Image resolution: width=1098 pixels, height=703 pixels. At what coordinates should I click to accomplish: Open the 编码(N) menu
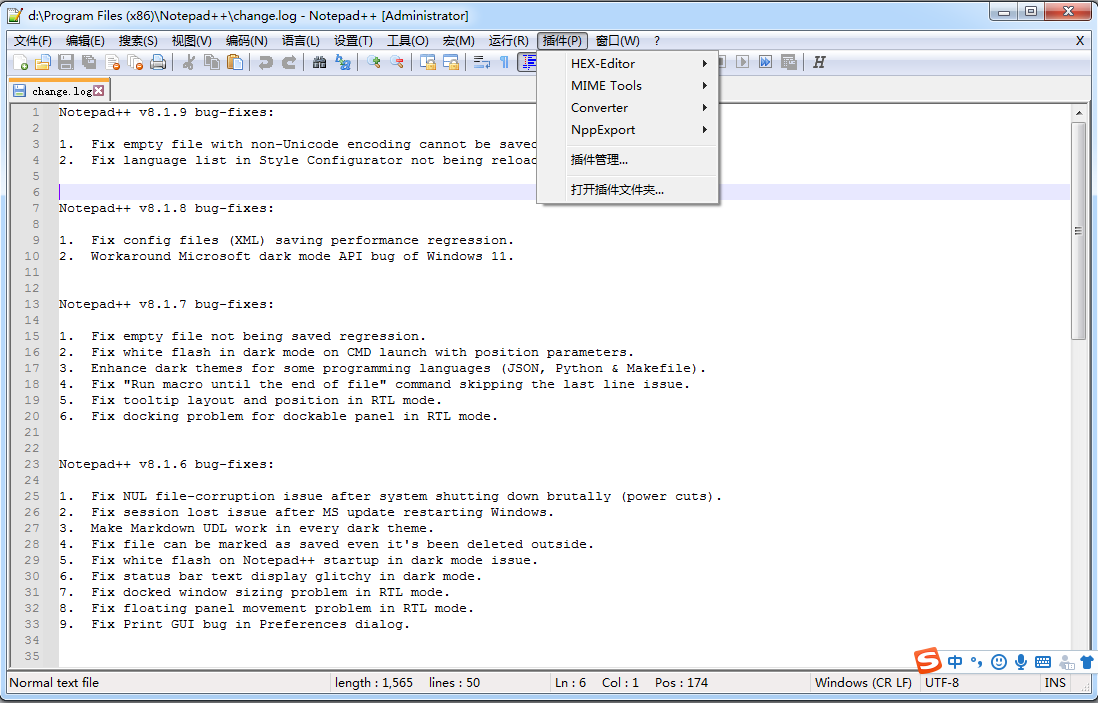[x=246, y=41]
